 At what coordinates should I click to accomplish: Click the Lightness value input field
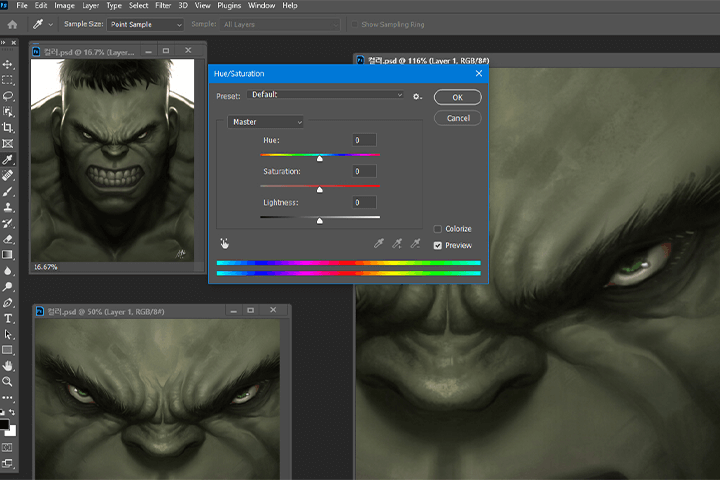click(365, 203)
